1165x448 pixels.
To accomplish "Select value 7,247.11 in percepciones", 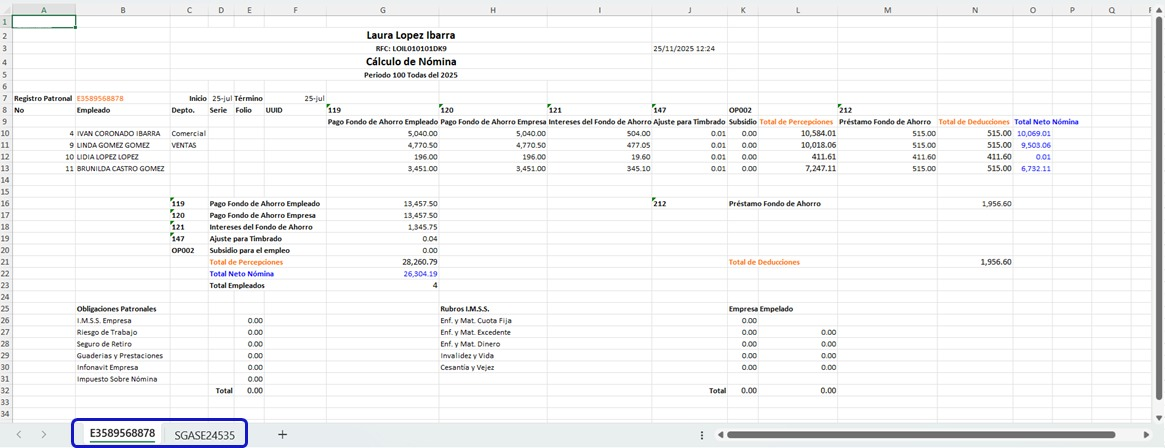I will click(x=821, y=169).
